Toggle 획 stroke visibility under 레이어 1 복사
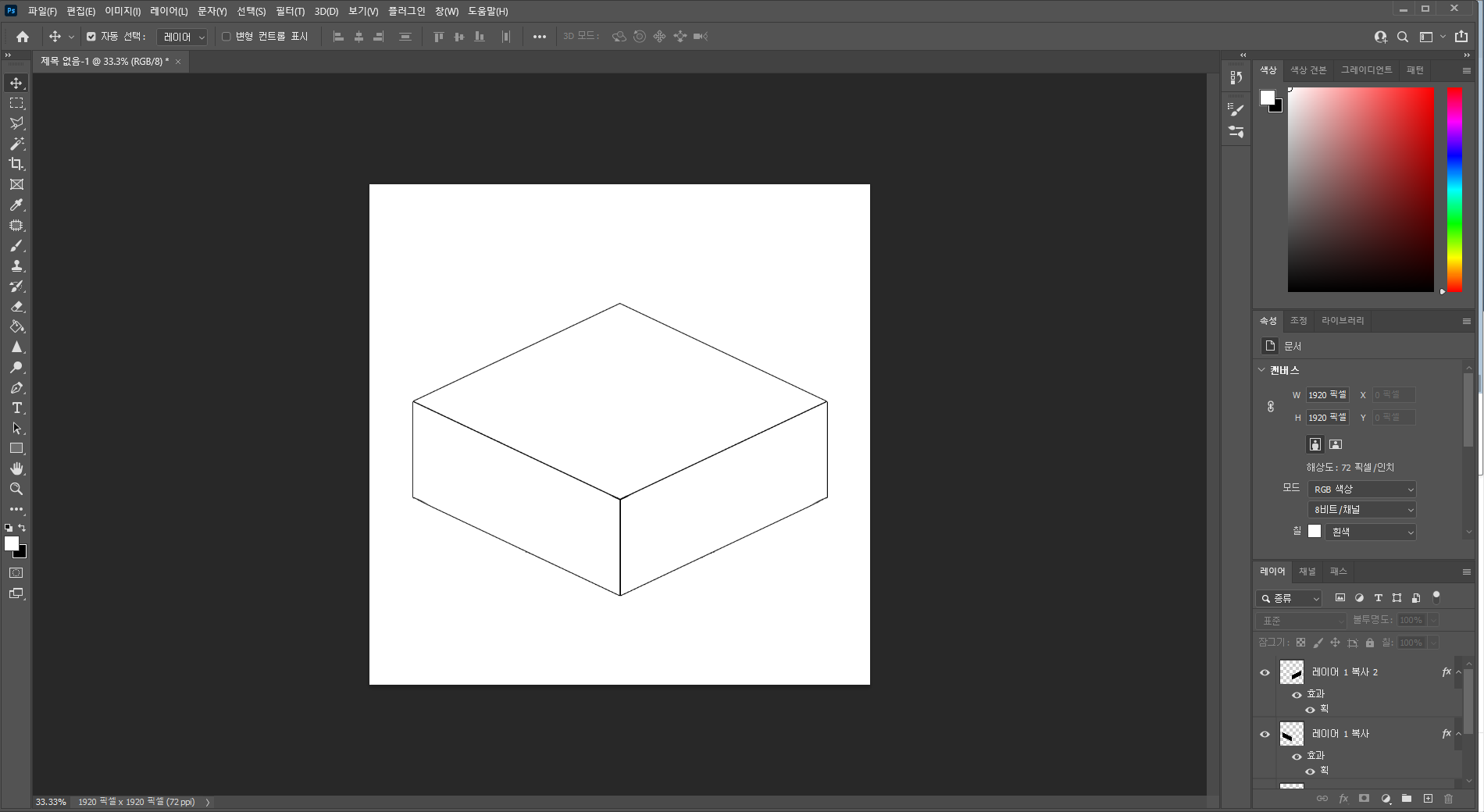 [x=1311, y=771]
